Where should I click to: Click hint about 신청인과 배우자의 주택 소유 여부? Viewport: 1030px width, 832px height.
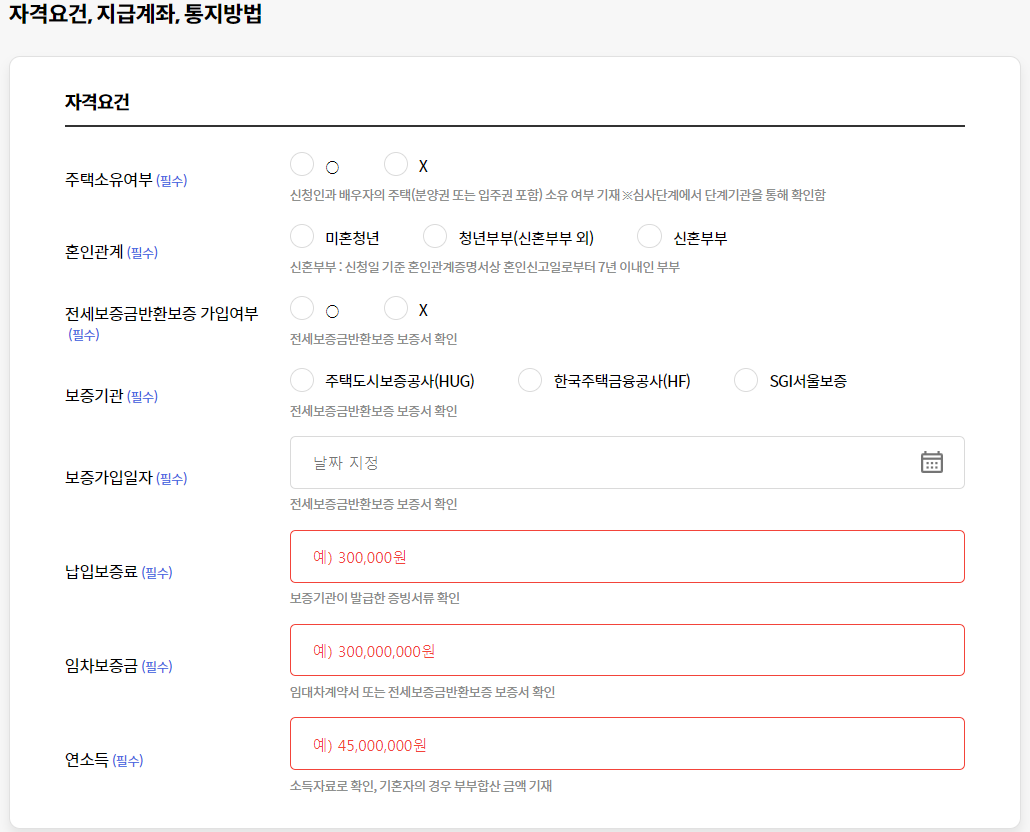(x=558, y=195)
